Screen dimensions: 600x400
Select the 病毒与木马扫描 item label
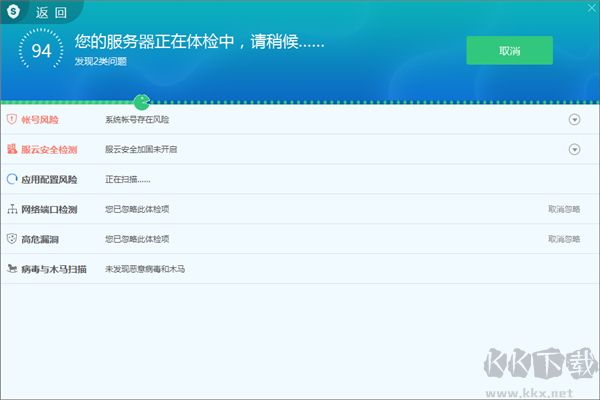(54, 269)
